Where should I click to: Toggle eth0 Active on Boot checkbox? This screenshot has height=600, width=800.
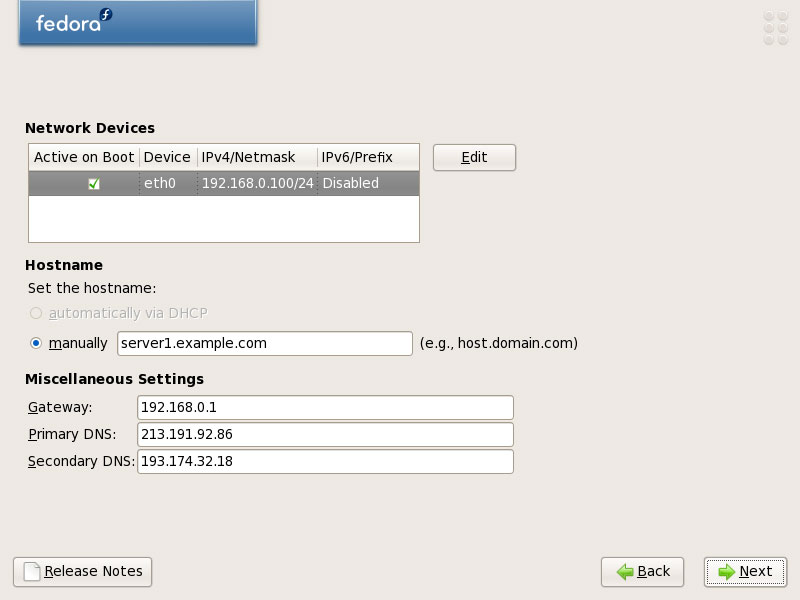coord(94,184)
